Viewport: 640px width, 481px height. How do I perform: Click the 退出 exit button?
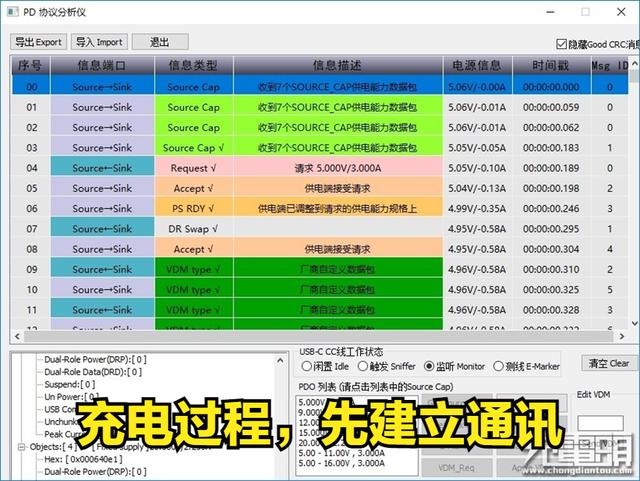(160, 42)
